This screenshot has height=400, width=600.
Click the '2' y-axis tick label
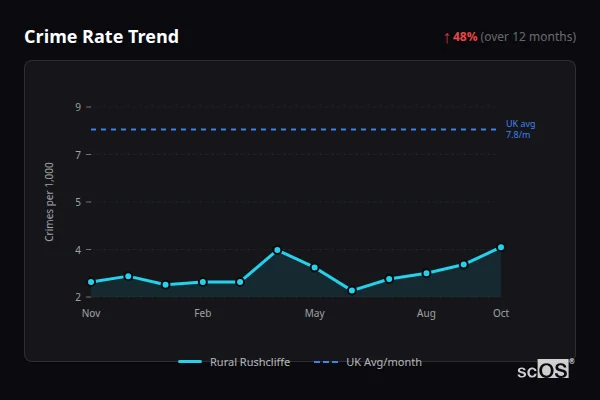point(78,297)
